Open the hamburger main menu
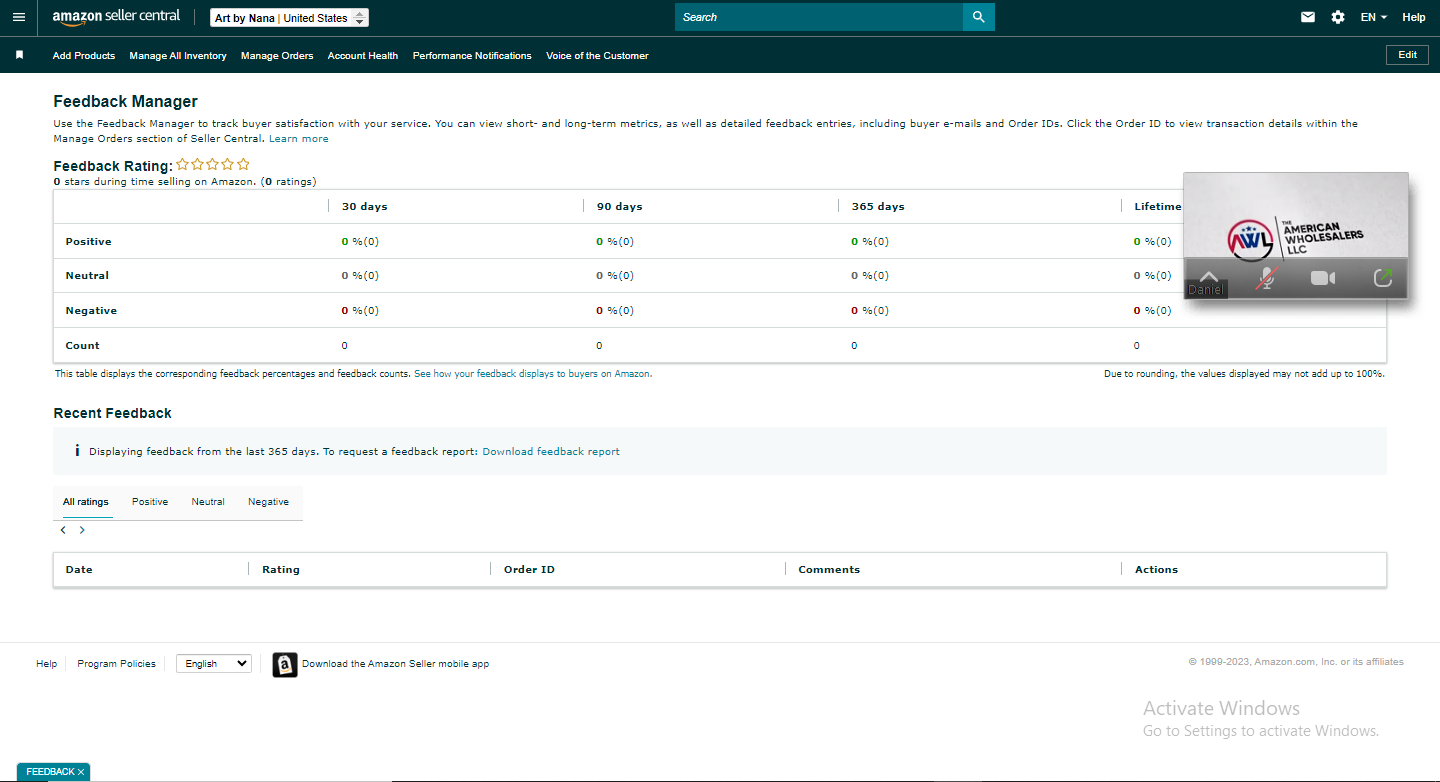Image resolution: width=1440 pixels, height=782 pixels. [x=19, y=17]
